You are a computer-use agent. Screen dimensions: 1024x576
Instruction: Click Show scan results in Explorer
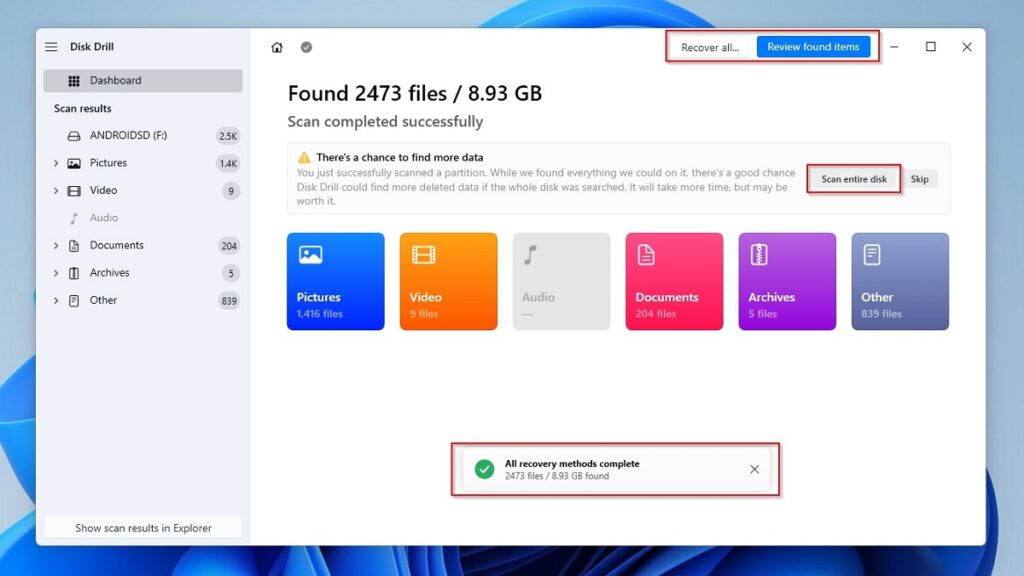(143, 528)
